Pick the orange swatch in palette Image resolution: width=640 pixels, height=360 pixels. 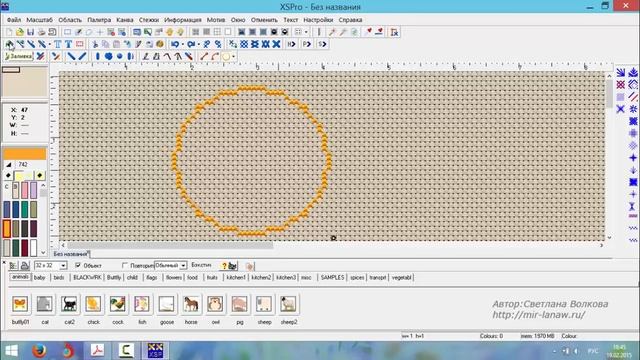7,228
